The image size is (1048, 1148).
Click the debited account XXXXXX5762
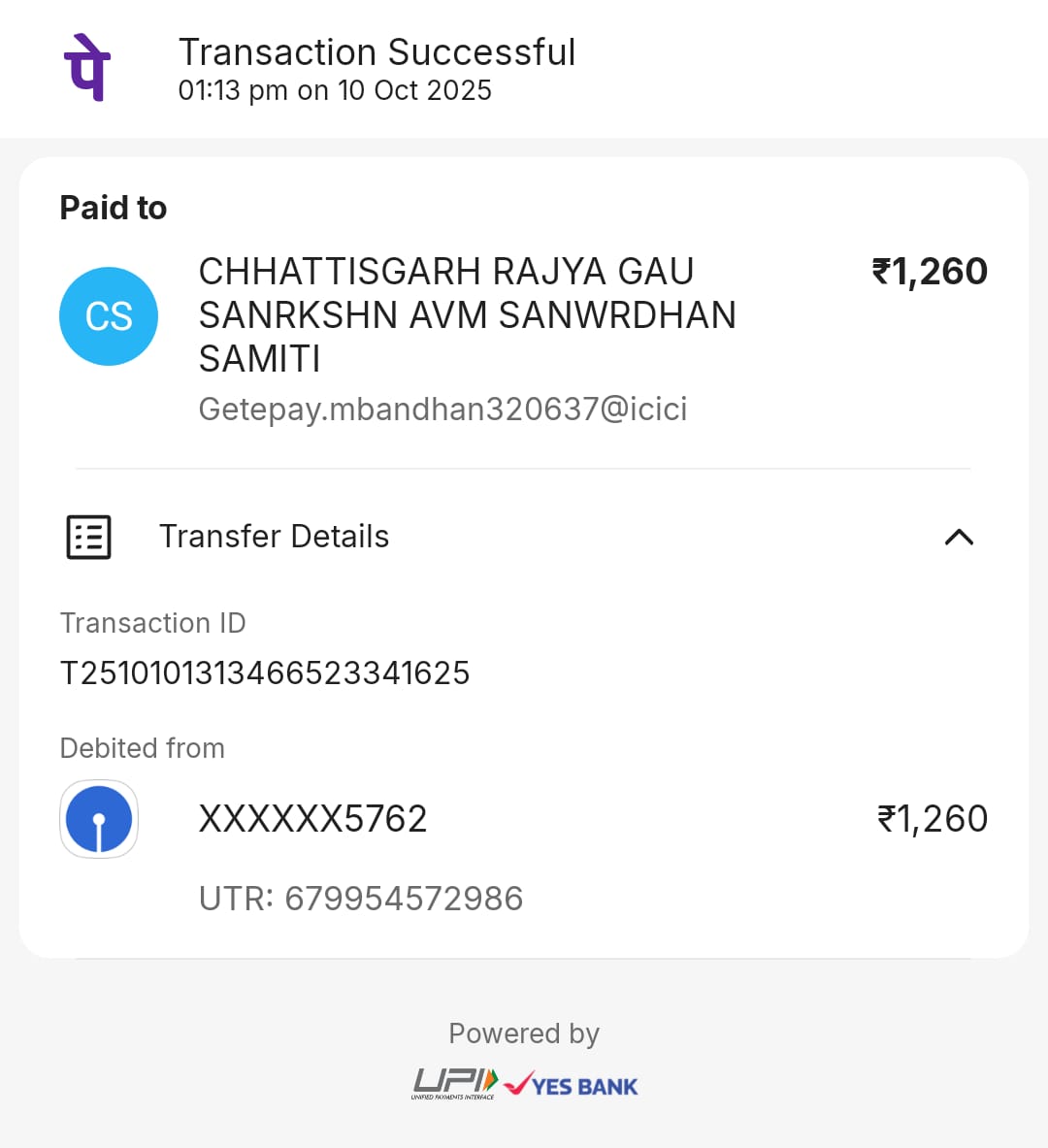tap(312, 819)
